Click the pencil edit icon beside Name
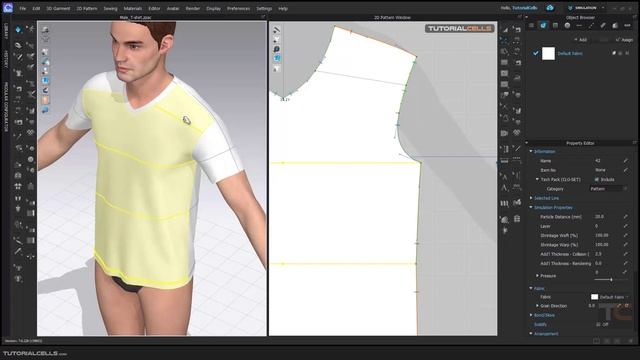640x360 pixels. click(x=625, y=161)
